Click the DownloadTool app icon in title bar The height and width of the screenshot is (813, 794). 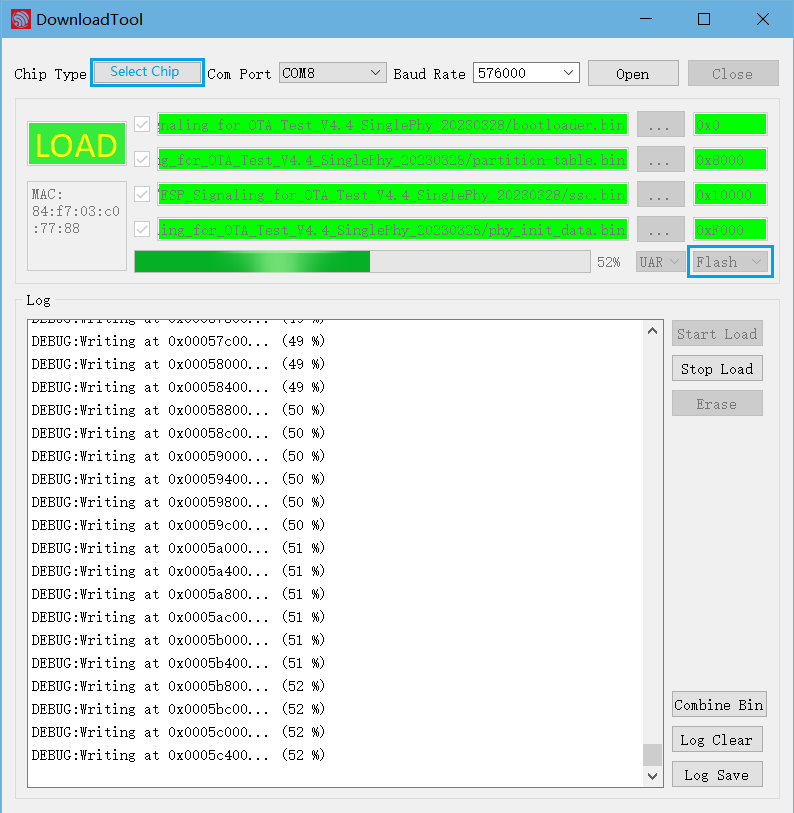(x=20, y=19)
